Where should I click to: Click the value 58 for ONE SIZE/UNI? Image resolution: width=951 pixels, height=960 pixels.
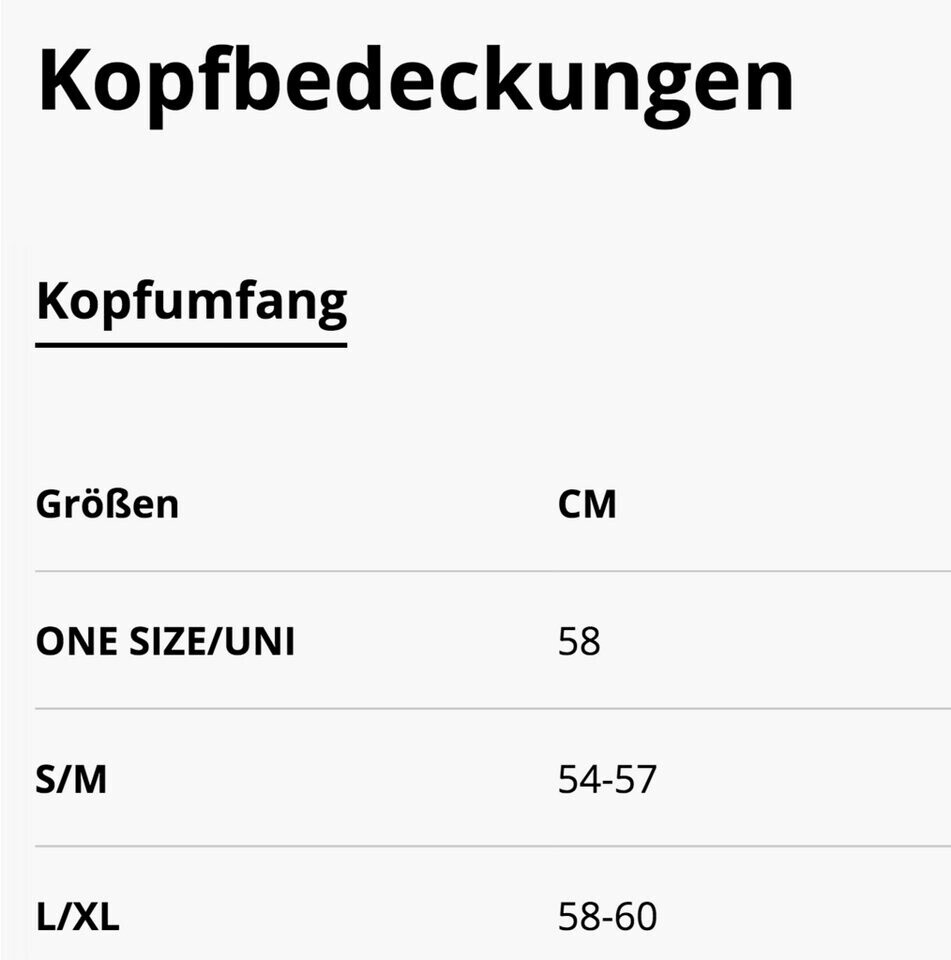click(579, 642)
